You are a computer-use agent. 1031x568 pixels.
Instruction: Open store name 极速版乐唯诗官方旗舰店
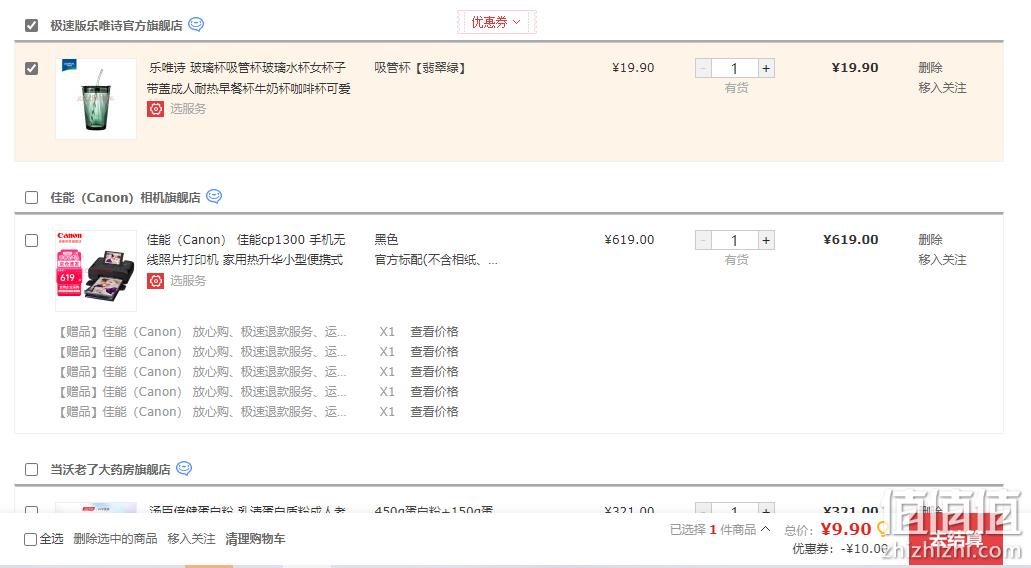116,26
